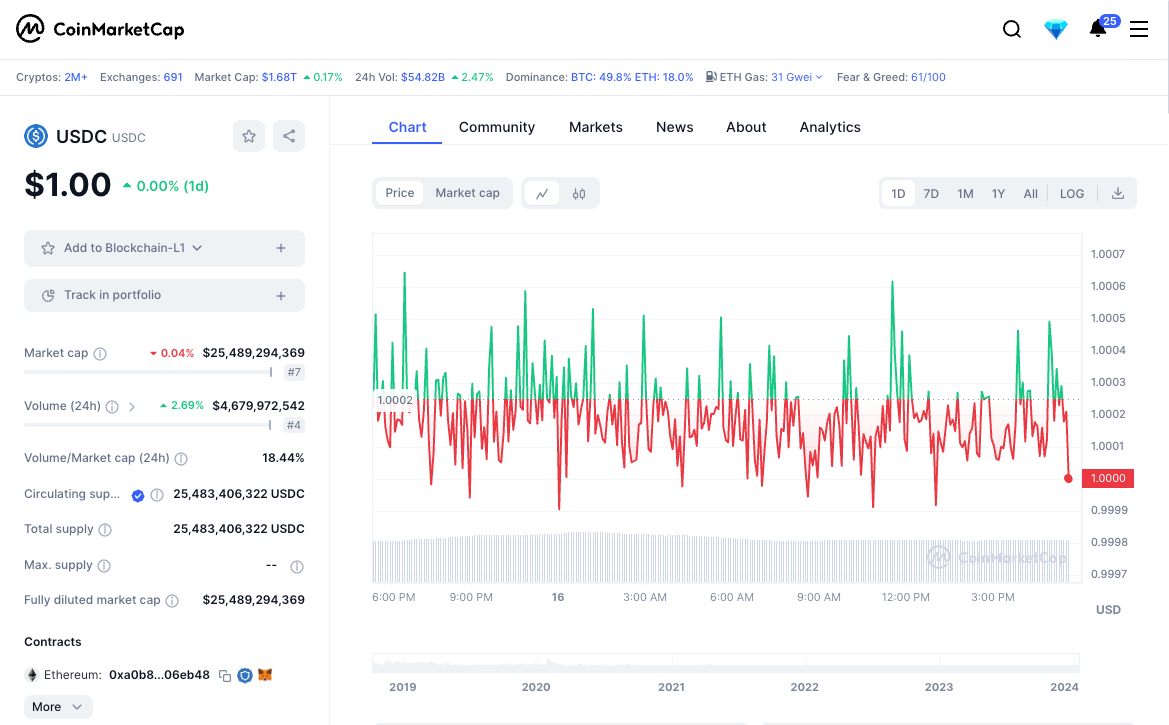Copy the Ethereum contract address

click(224, 676)
